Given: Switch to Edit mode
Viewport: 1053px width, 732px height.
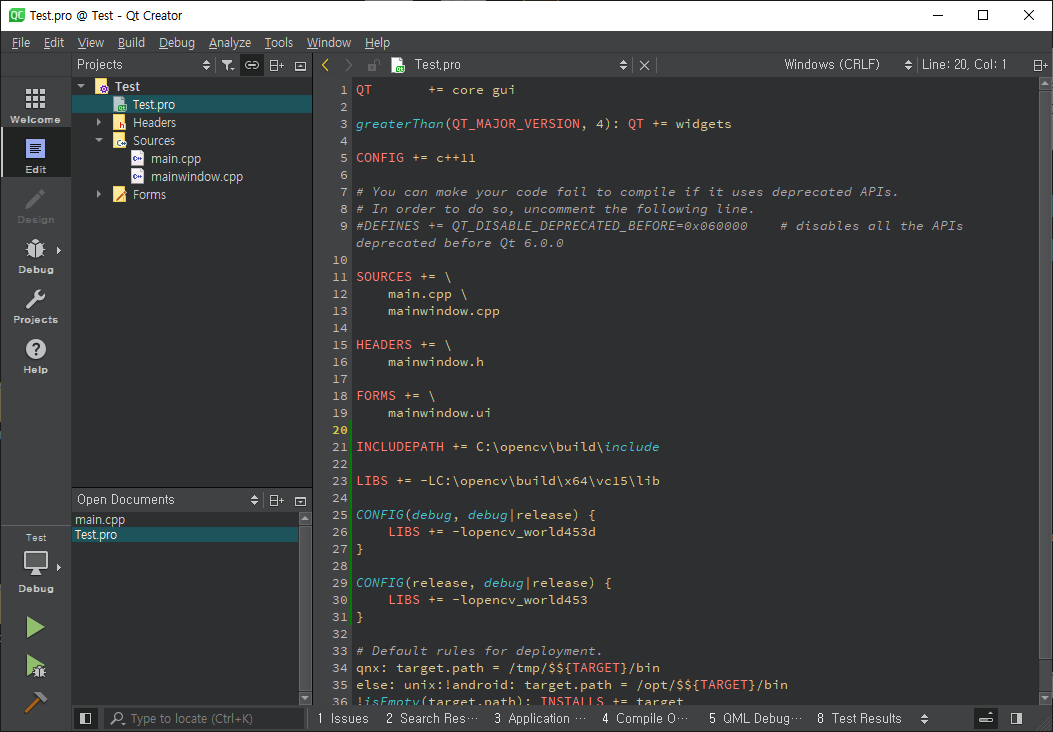Looking at the screenshot, I should pyautogui.click(x=35, y=155).
